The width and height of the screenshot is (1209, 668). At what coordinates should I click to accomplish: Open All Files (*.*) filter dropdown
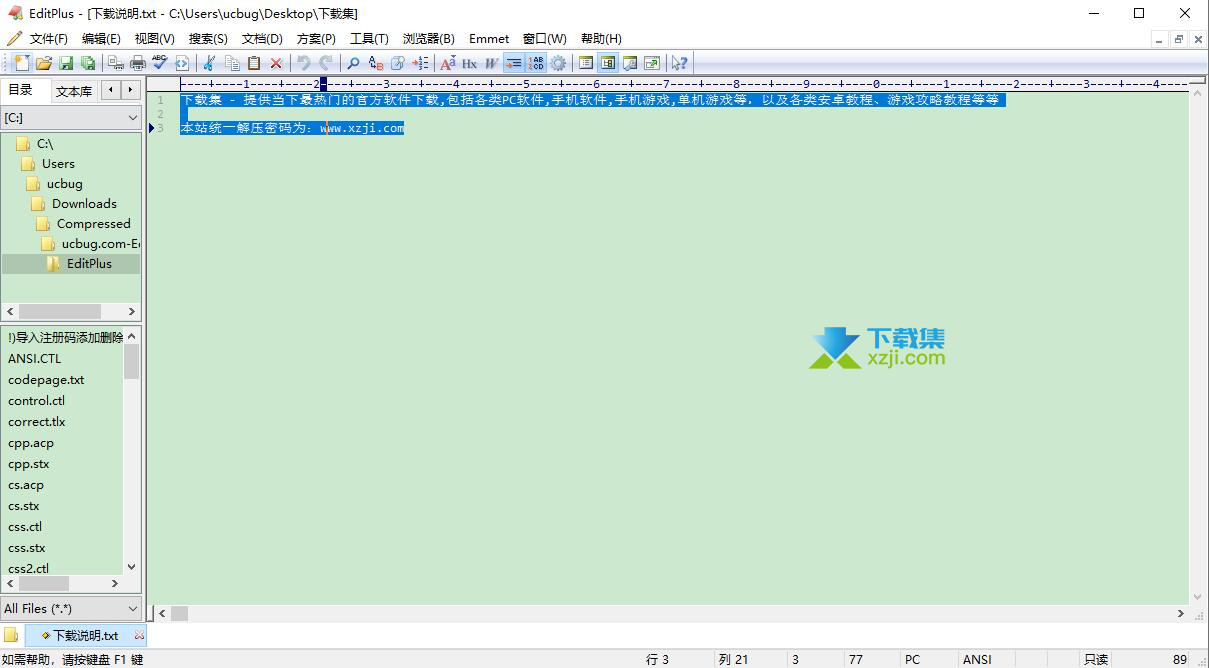(x=71, y=608)
